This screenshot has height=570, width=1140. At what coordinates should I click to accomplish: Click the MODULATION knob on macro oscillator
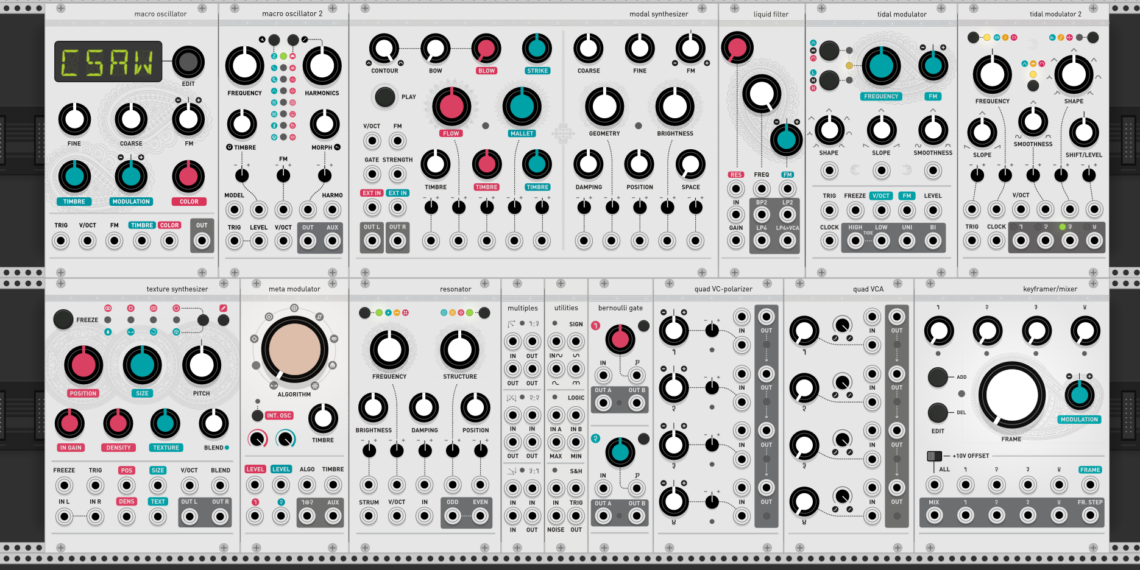click(131, 177)
